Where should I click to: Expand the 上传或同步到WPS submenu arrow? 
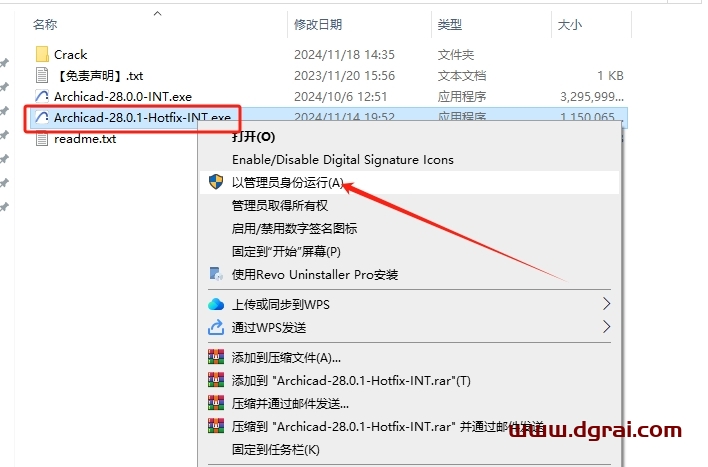pos(606,304)
